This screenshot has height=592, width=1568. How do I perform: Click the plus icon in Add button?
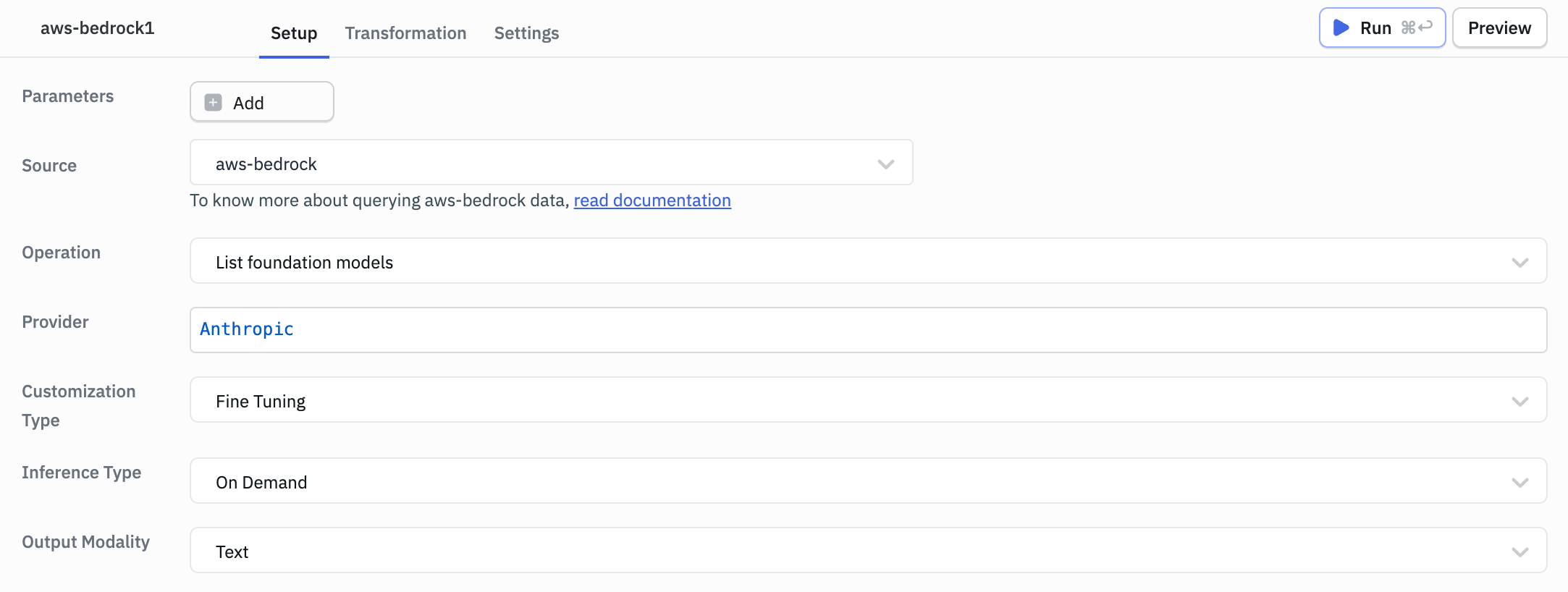213,102
